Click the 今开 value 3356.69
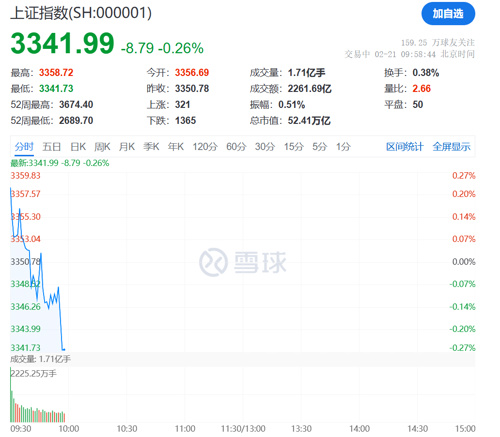The height and width of the screenshot is (437, 500). point(192,73)
